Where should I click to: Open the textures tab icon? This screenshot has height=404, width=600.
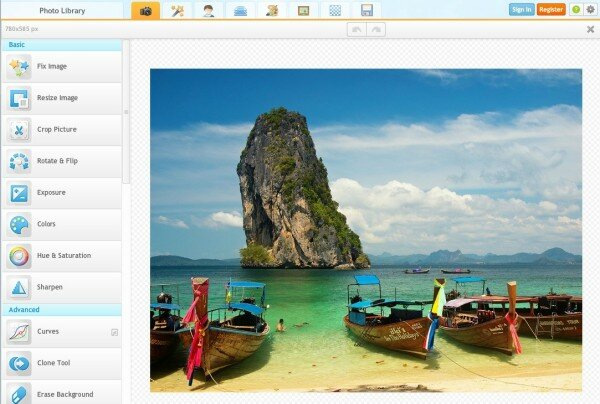(x=335, y=10)
